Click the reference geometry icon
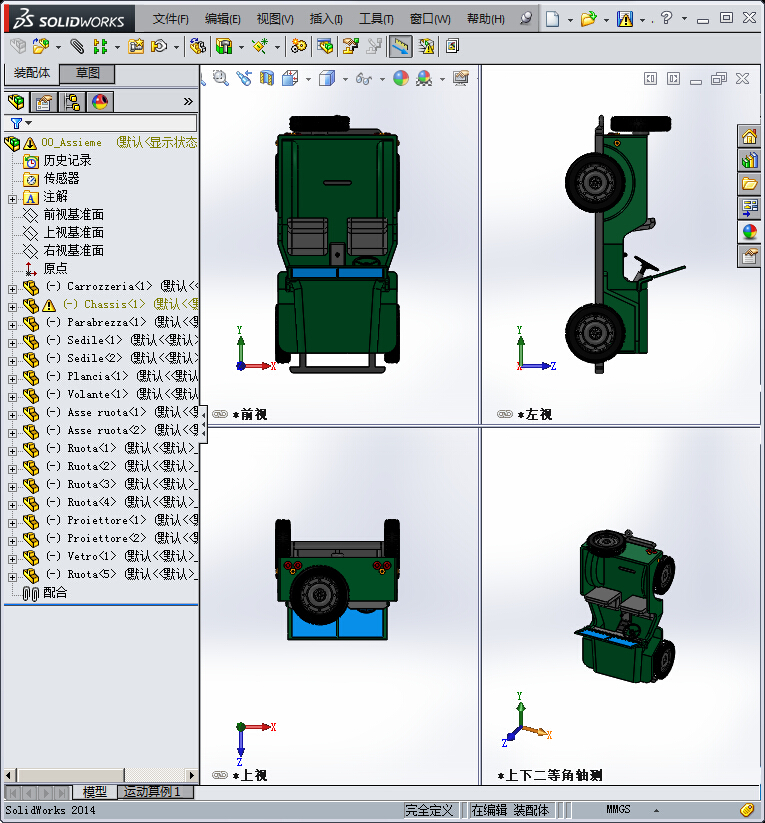The width and height of the screenshot is (765, 823). tap(259, 46)
